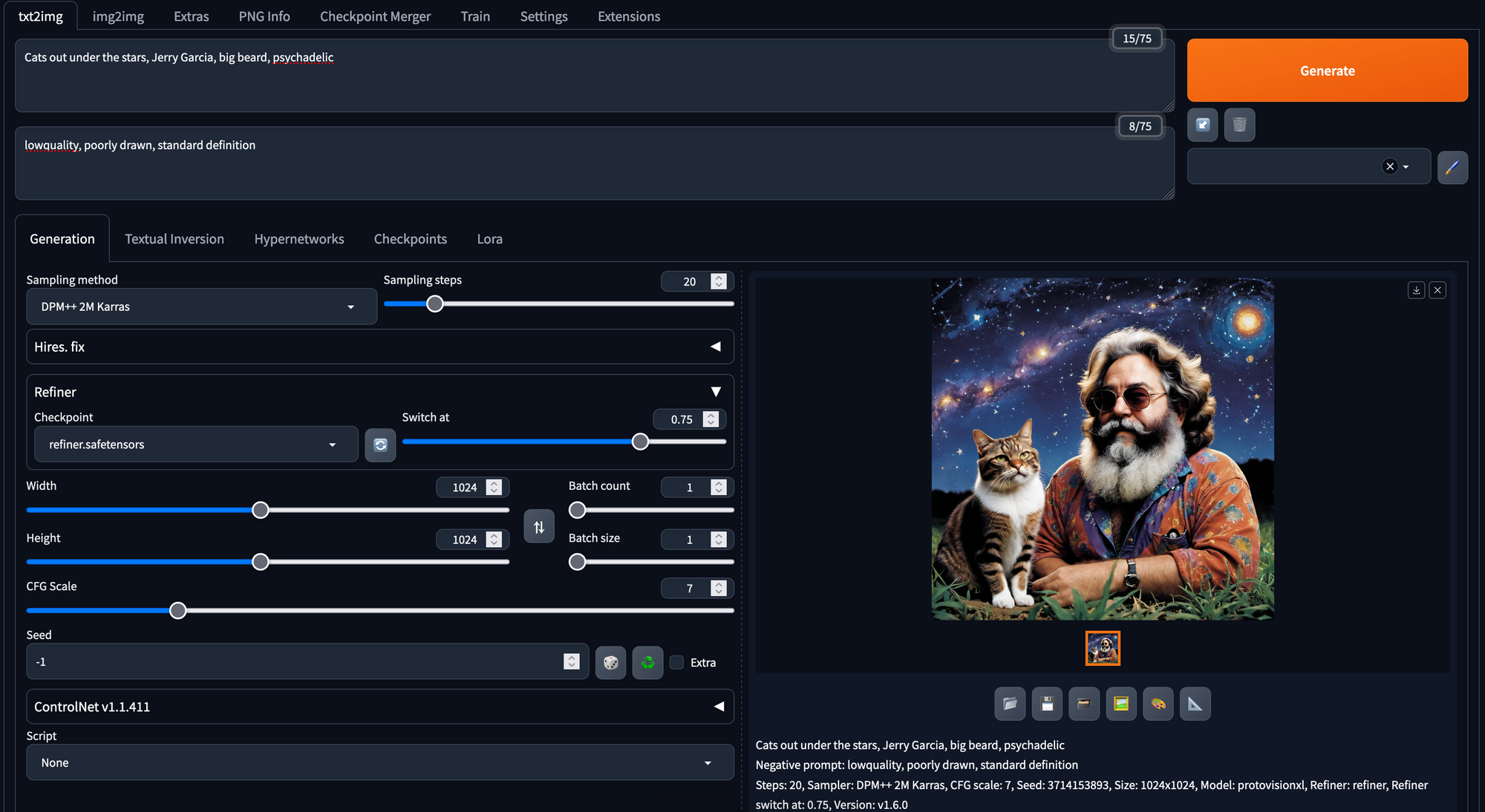This screenshot has width=1485, height=812.
Task: Click the CFG Scale slider handle
Action: (177, 610)
